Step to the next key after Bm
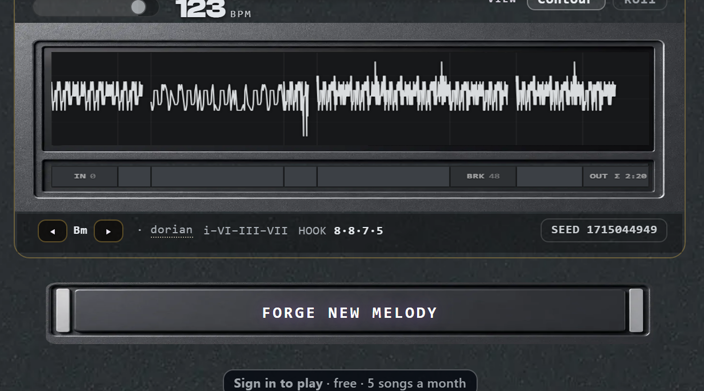 108,231
